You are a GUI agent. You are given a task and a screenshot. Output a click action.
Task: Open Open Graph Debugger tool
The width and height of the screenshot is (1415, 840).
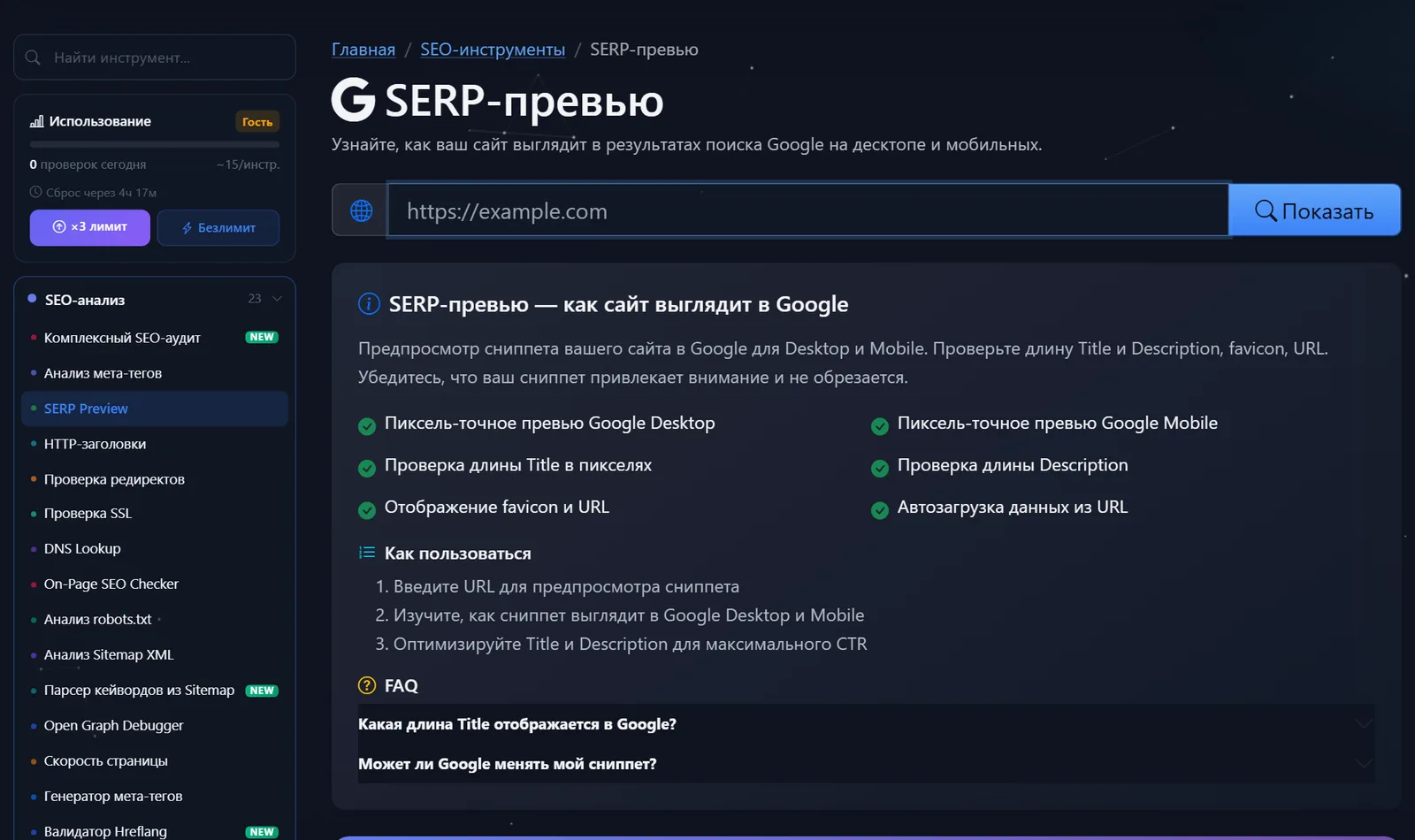[x=155, y=725]
